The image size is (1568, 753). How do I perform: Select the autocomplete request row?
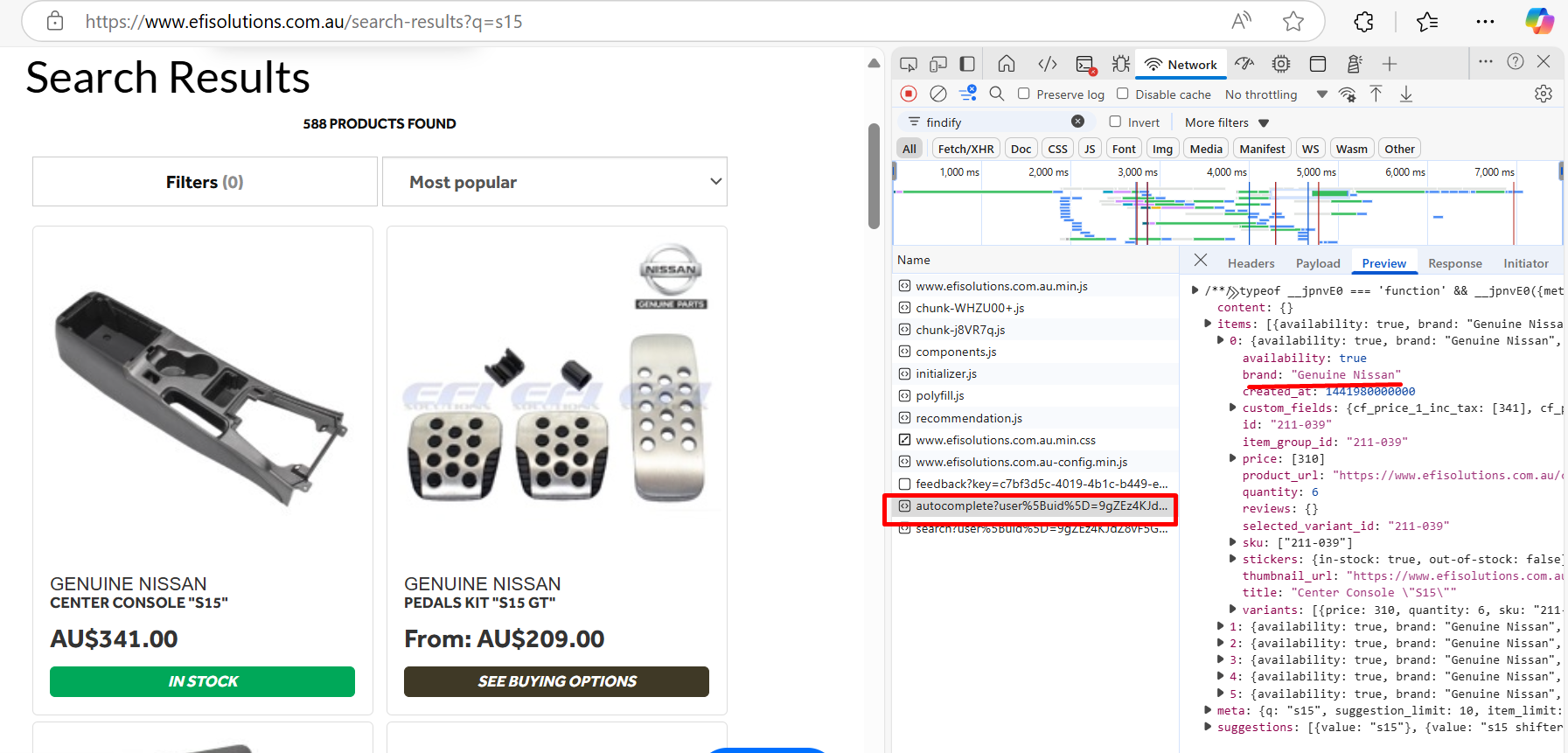(1035, 505)
